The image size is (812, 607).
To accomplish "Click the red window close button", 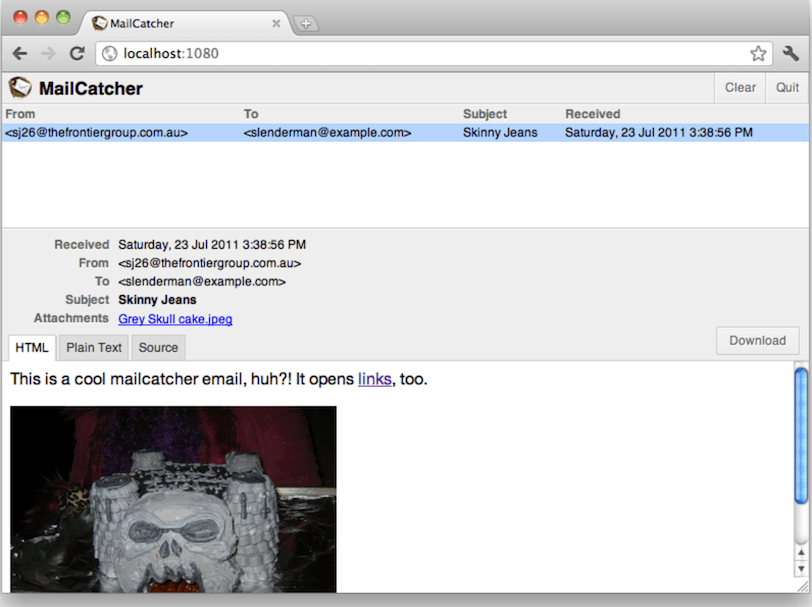I will coord(20,18).
